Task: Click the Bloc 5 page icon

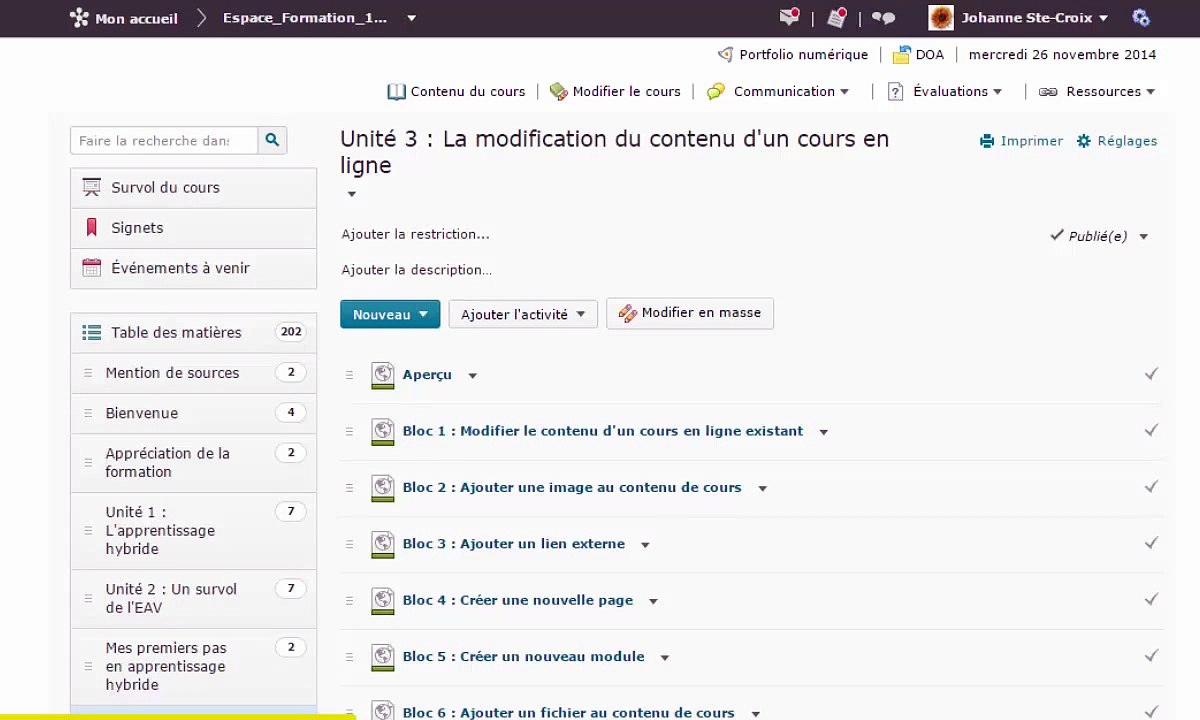Action: pyautogui.click(x=382, y=657)
